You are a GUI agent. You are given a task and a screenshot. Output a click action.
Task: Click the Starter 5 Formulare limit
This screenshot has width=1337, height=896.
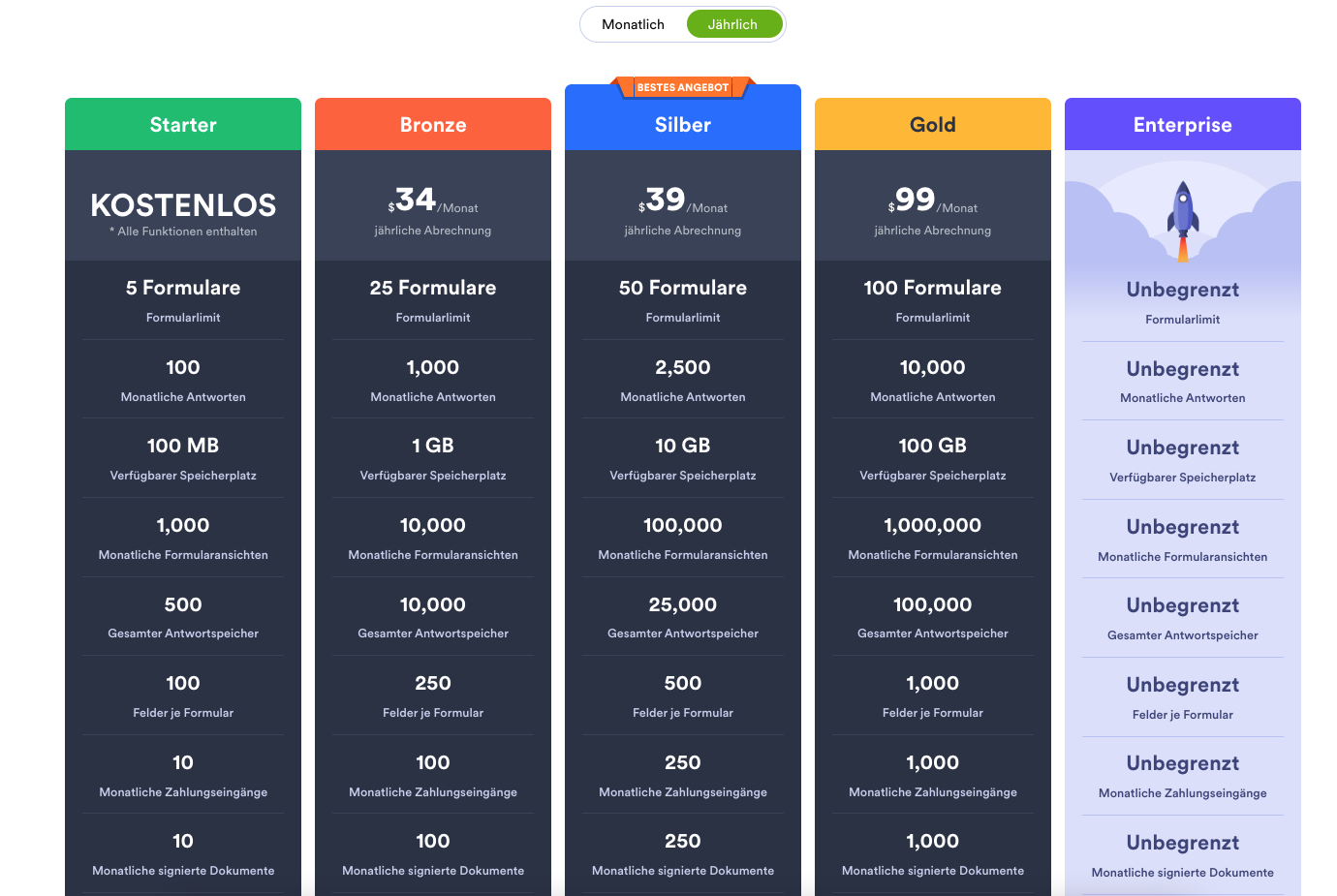pyautogui.click(x=183, y=289)
